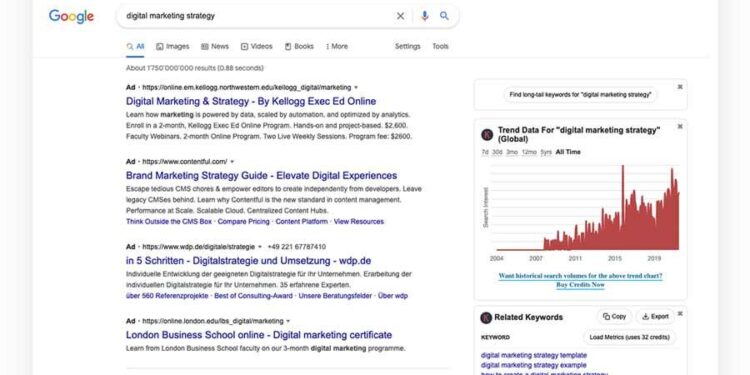Image resolution: width=750 pixels, height=375 pixels.
Task: Select All Time trend range
Action: (x=568, y=152)
